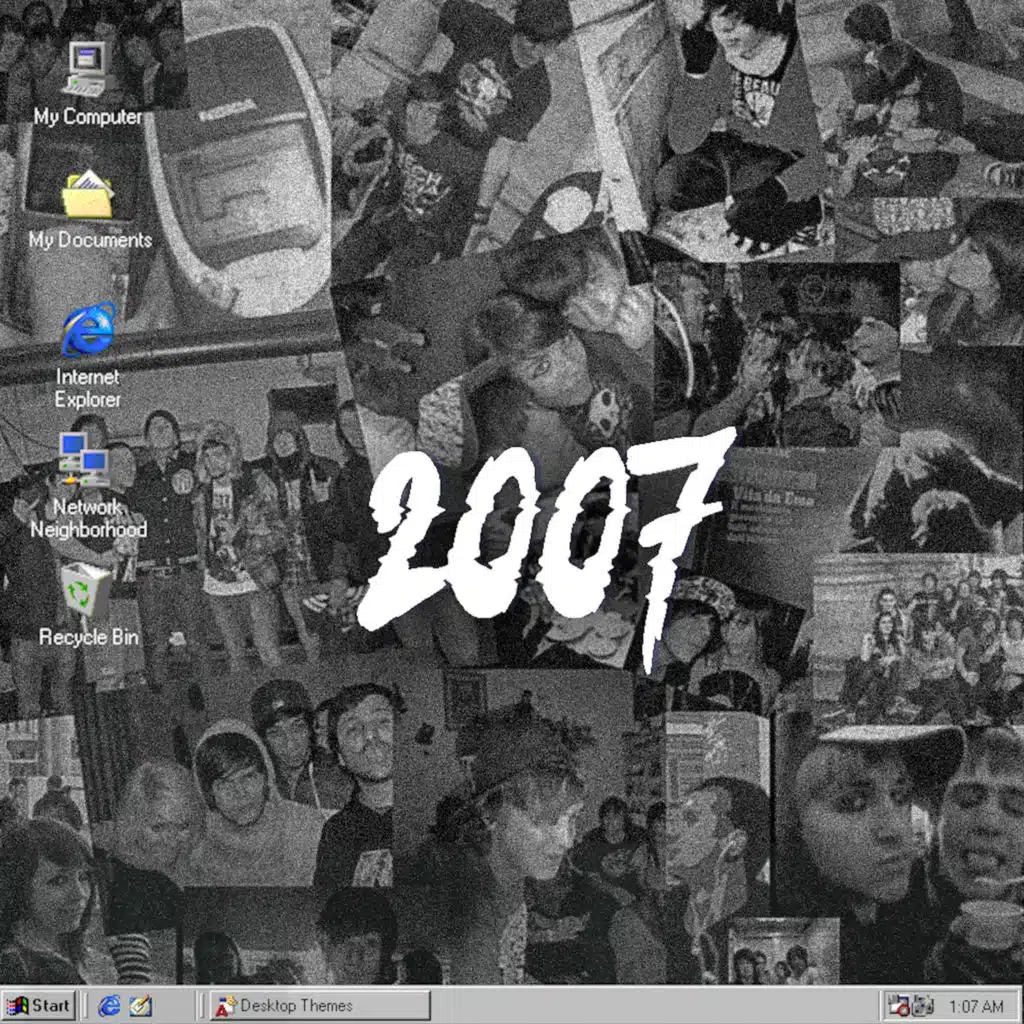The image size is (1024, 1024).
Task: Click the first system tray icon
Action: click(898, 1006)
